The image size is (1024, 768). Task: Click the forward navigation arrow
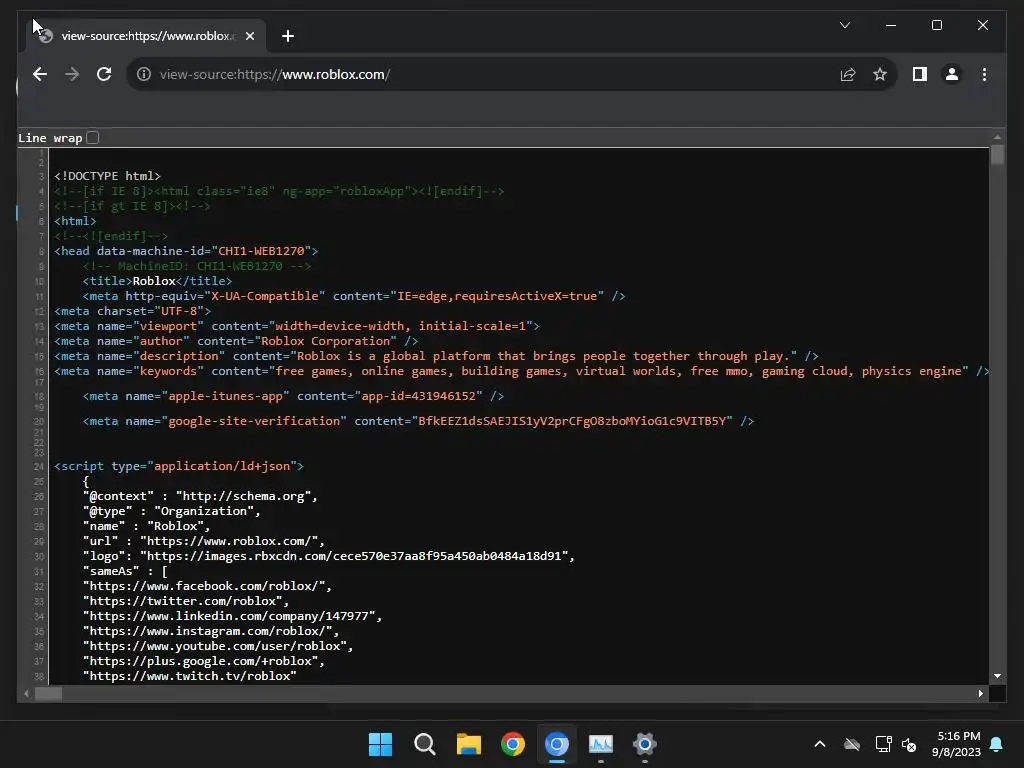(x=72, y=74)
